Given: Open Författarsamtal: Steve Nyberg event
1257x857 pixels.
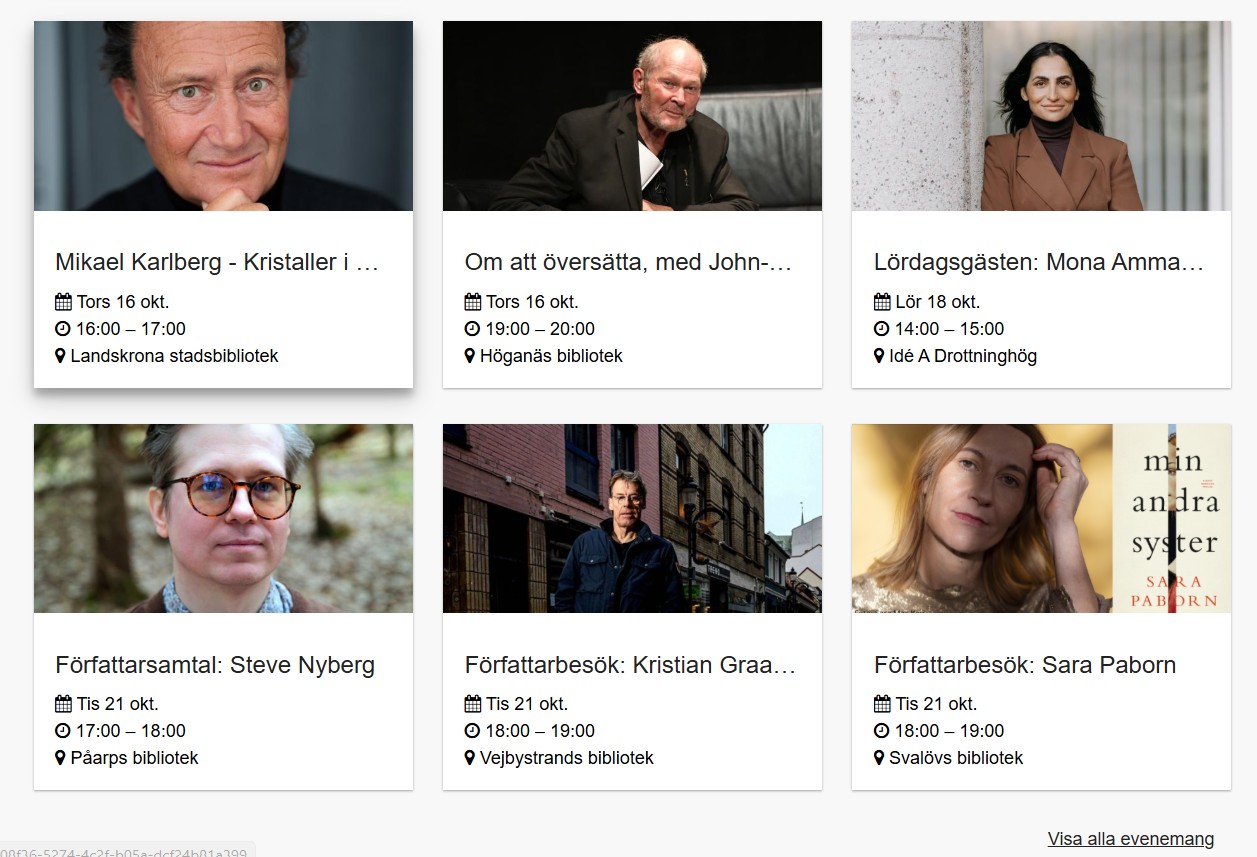Looking at the screenshot, I should click(215, 665).
